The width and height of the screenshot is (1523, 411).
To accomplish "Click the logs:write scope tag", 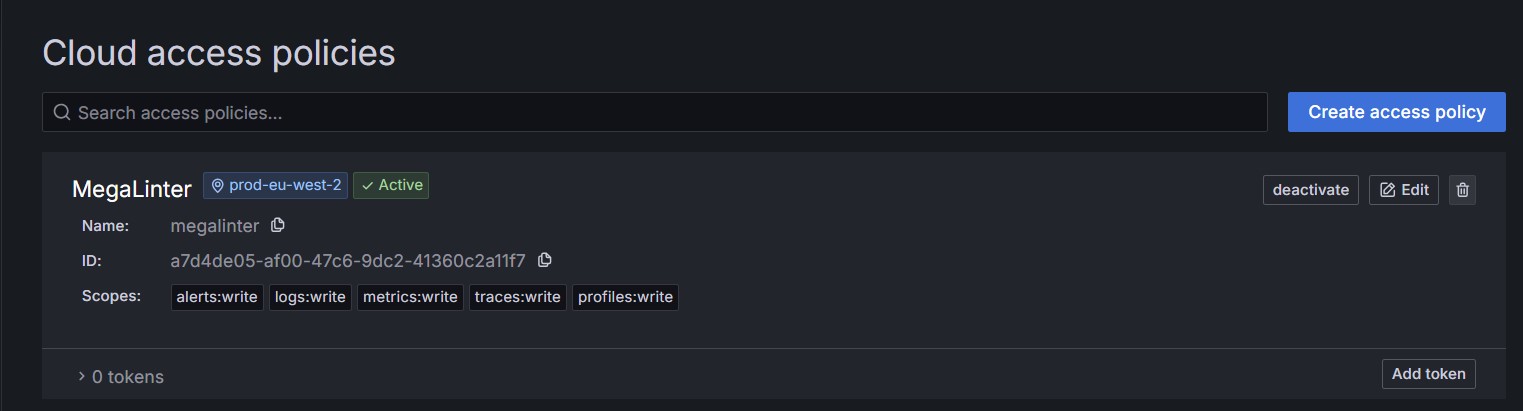I will pos(310,297).
